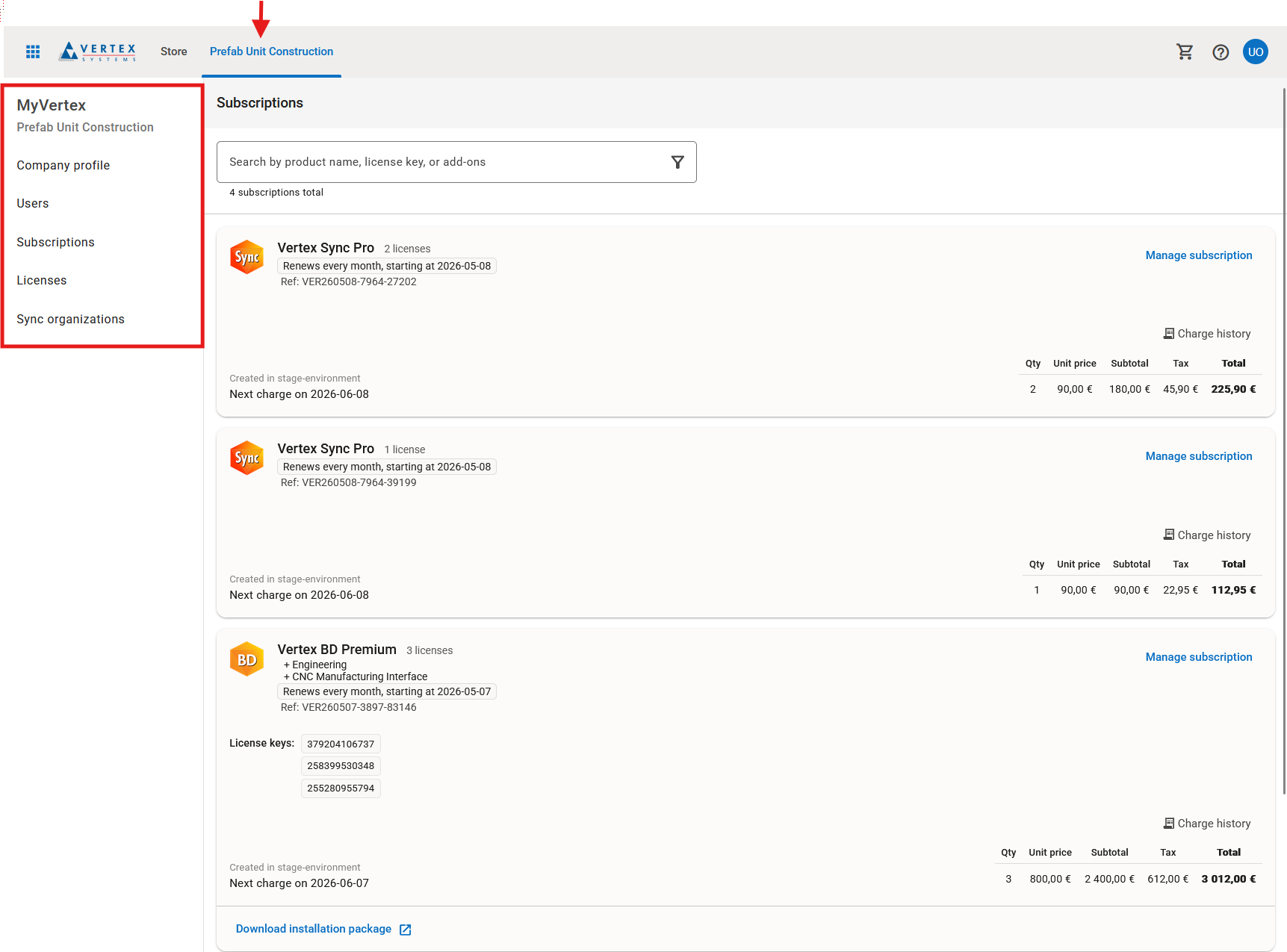Screen dimensions: 1287x952
Task: Click "Renews every month, starting at 2026-05-07" badge
Action: tap(387, 691)
